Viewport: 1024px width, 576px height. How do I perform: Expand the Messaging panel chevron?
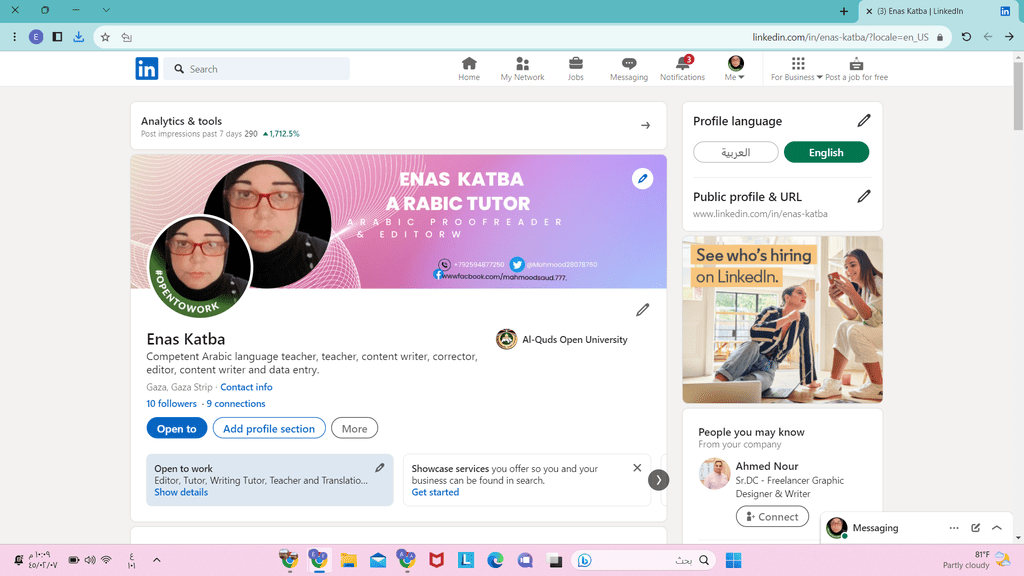pyautogui.click(x=997, y=528)
